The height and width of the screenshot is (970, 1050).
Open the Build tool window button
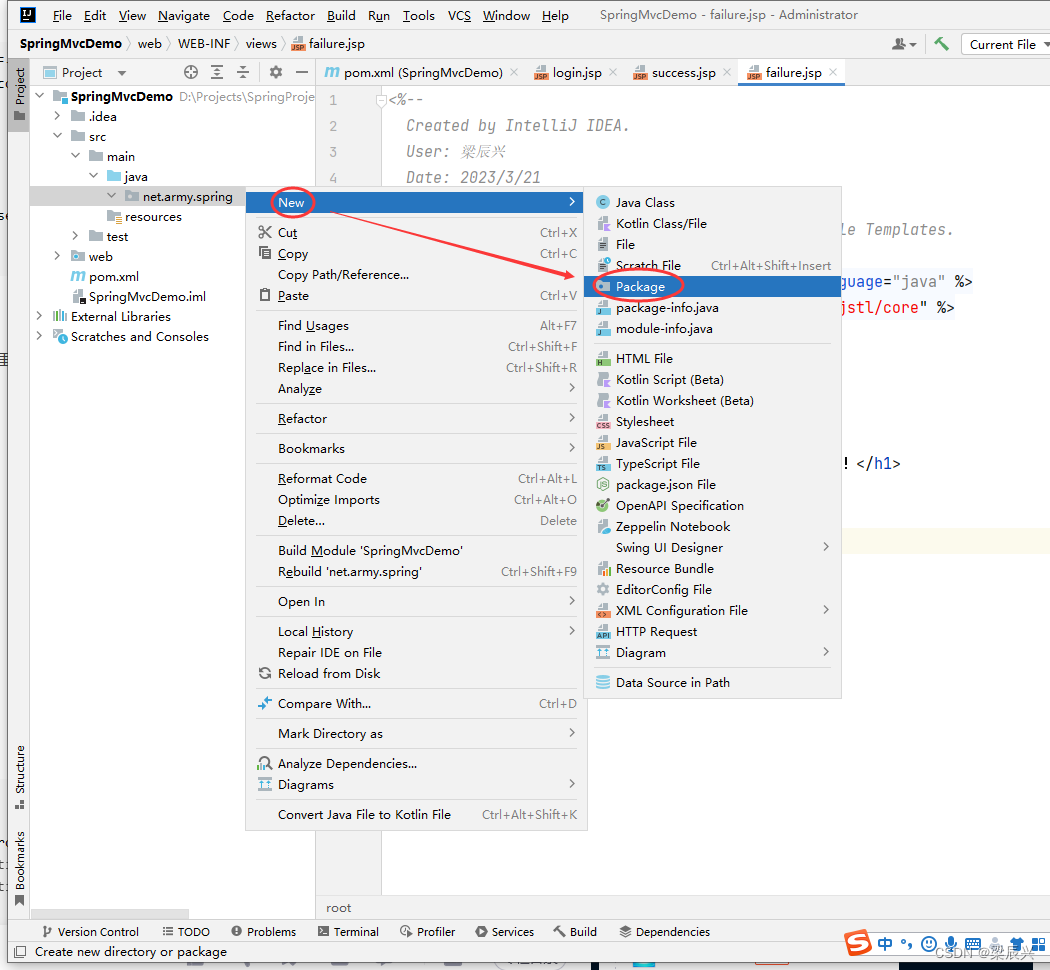coord(575,931)
